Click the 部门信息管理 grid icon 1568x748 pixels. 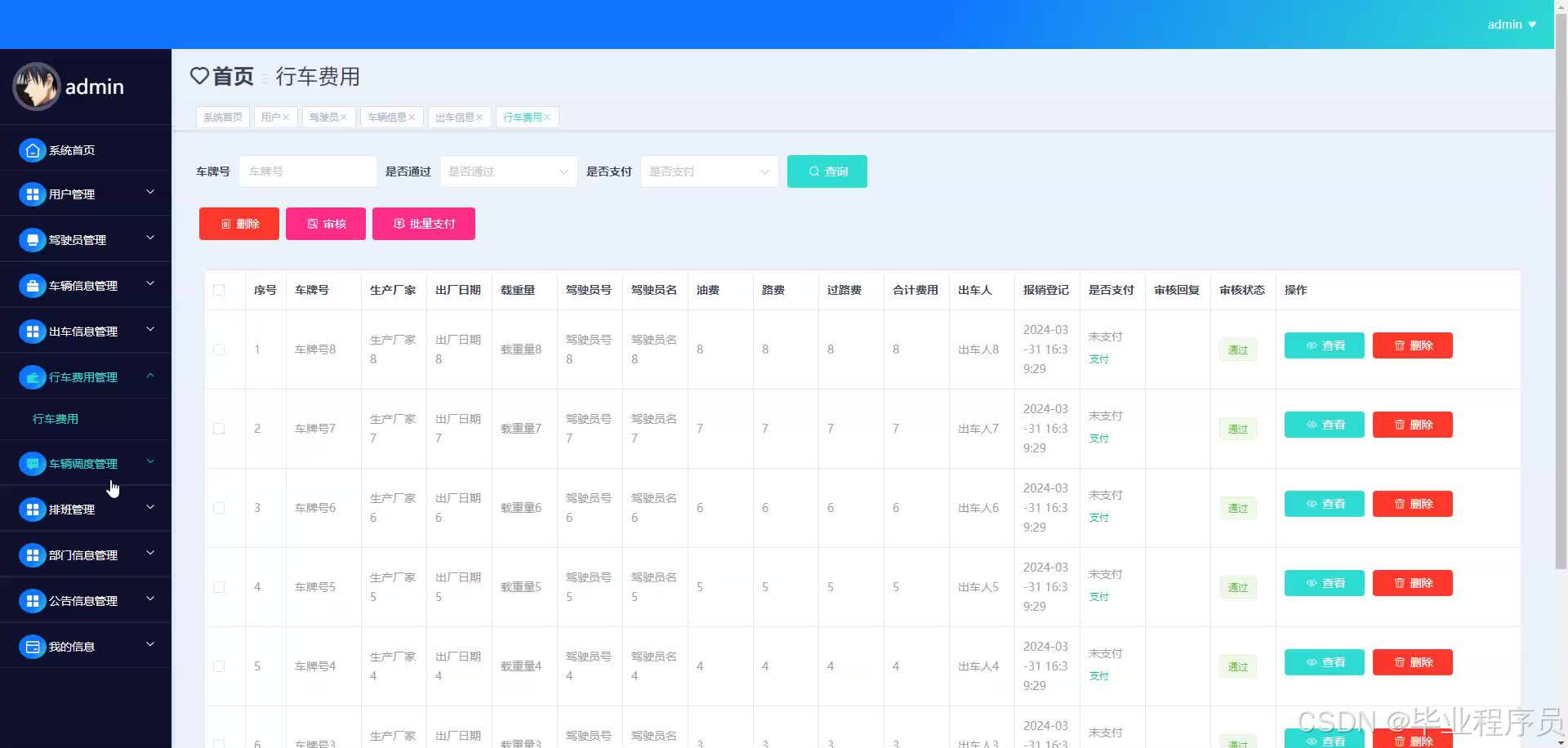click(x=32, y=555)
